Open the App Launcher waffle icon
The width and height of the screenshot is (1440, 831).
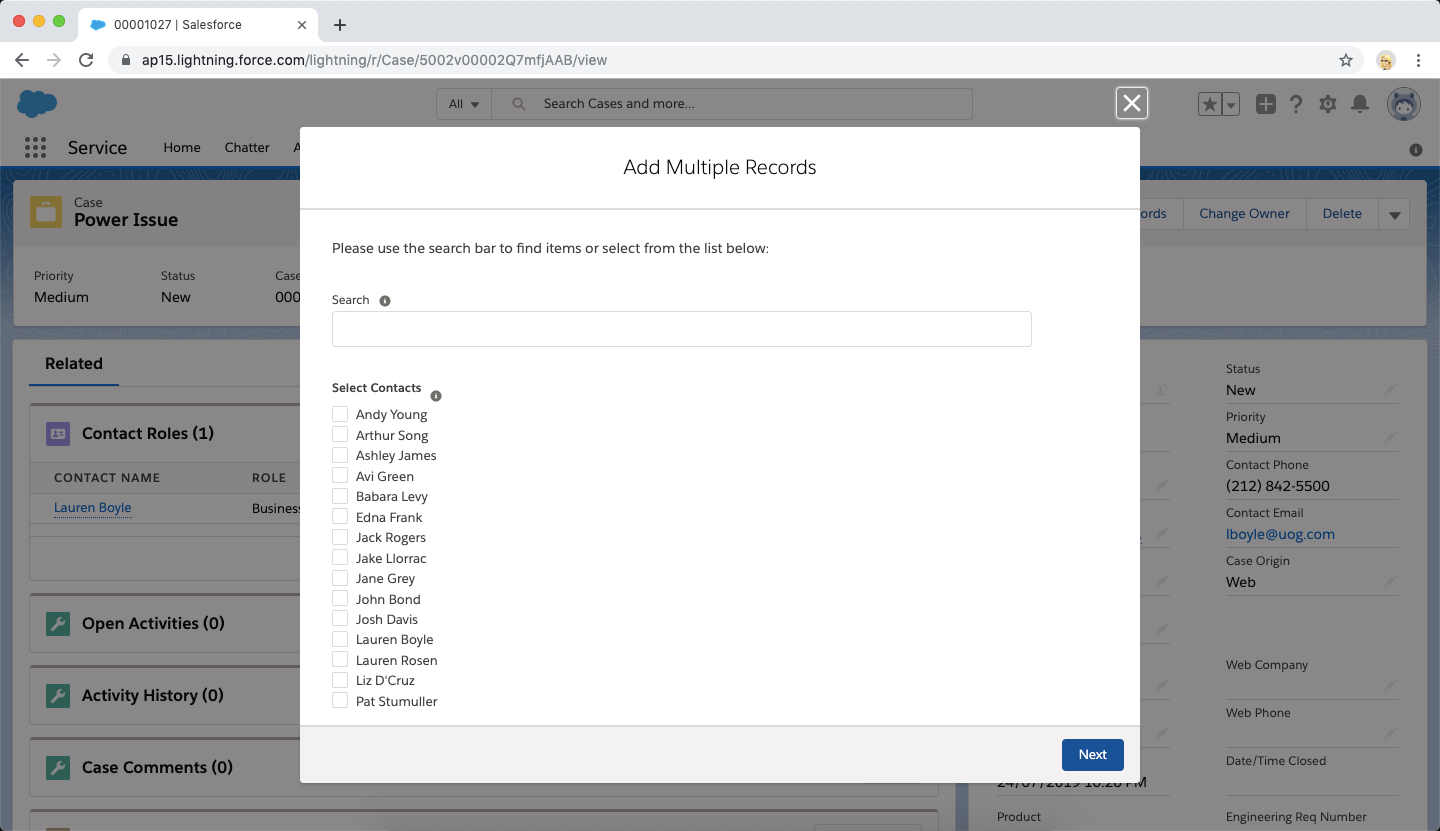point(35,147)
